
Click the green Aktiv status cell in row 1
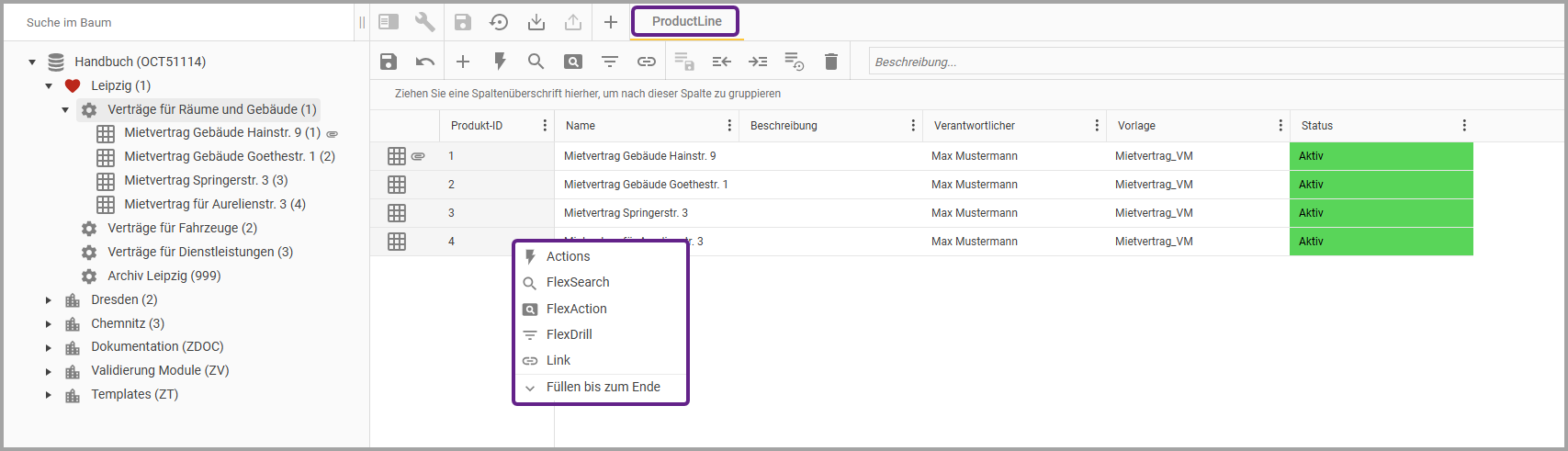1381,156
